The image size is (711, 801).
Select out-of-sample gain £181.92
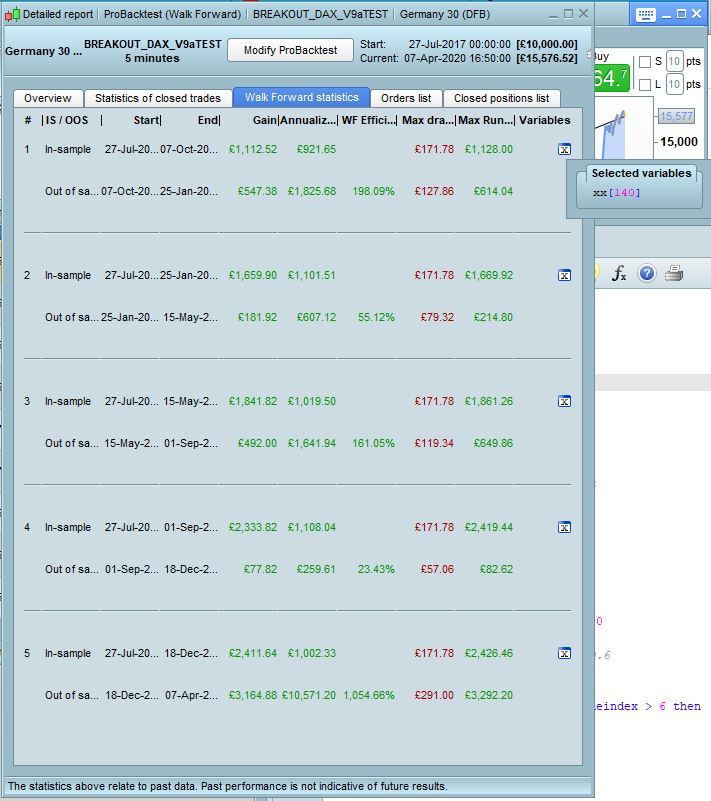(x=257, y=317)
